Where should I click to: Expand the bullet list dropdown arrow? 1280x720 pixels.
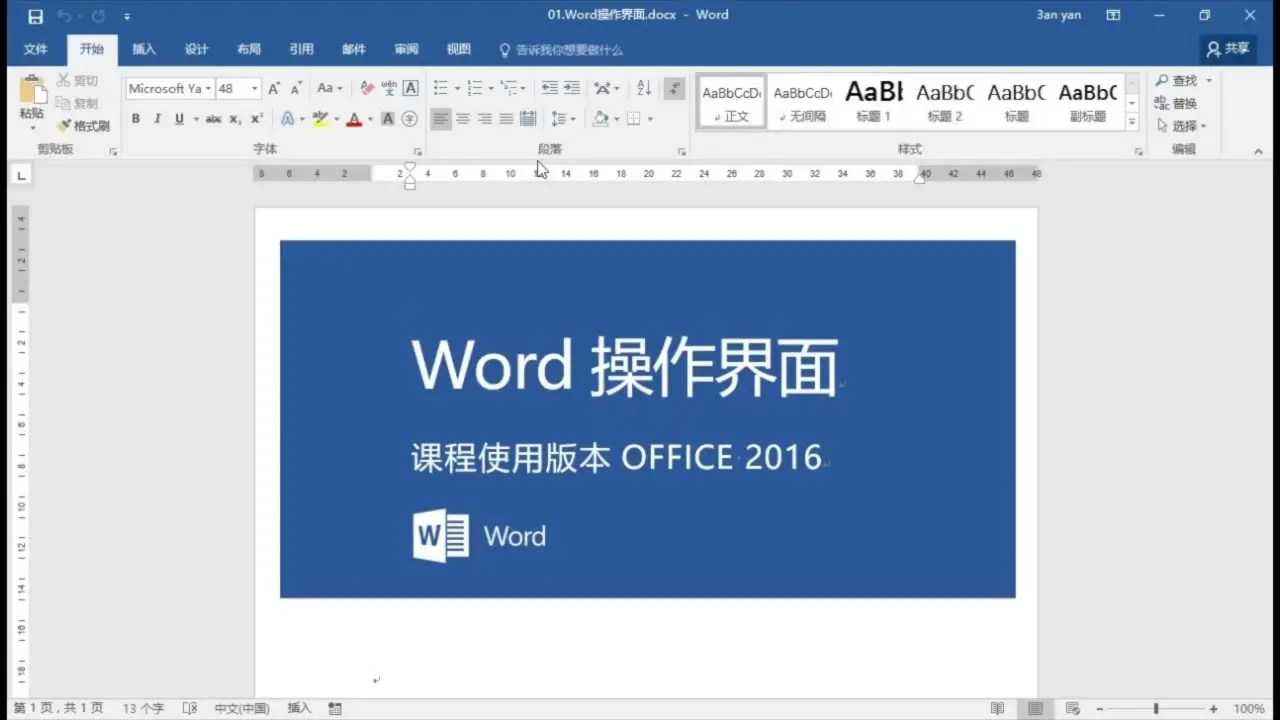[x=456, y=89]
